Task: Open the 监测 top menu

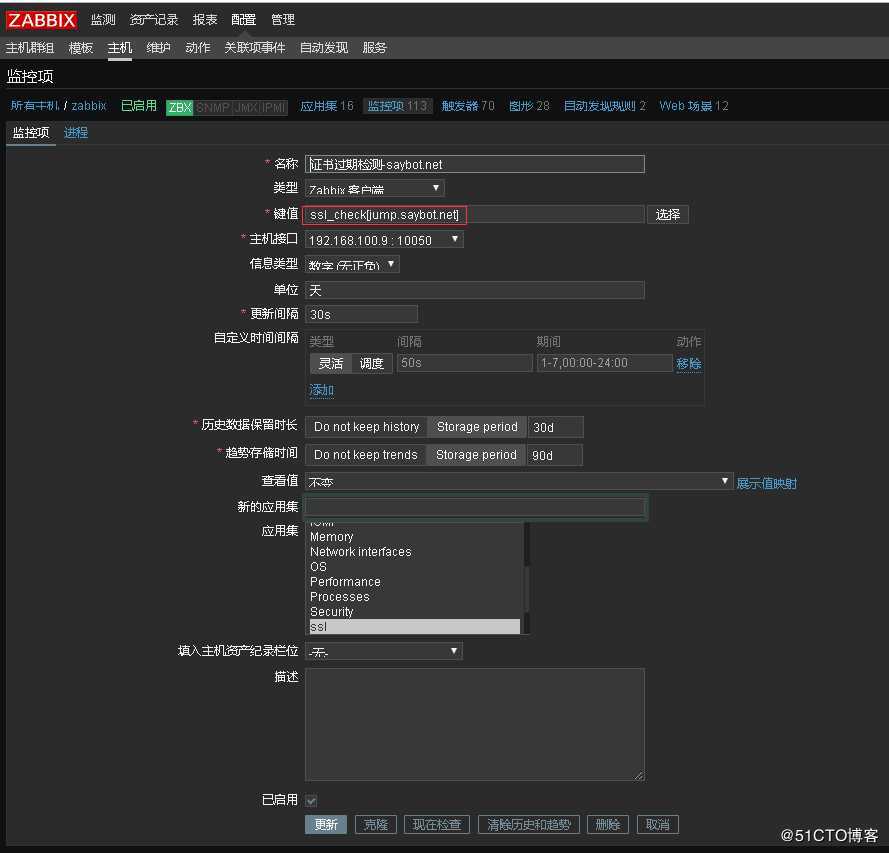Action: pos(103,20)
